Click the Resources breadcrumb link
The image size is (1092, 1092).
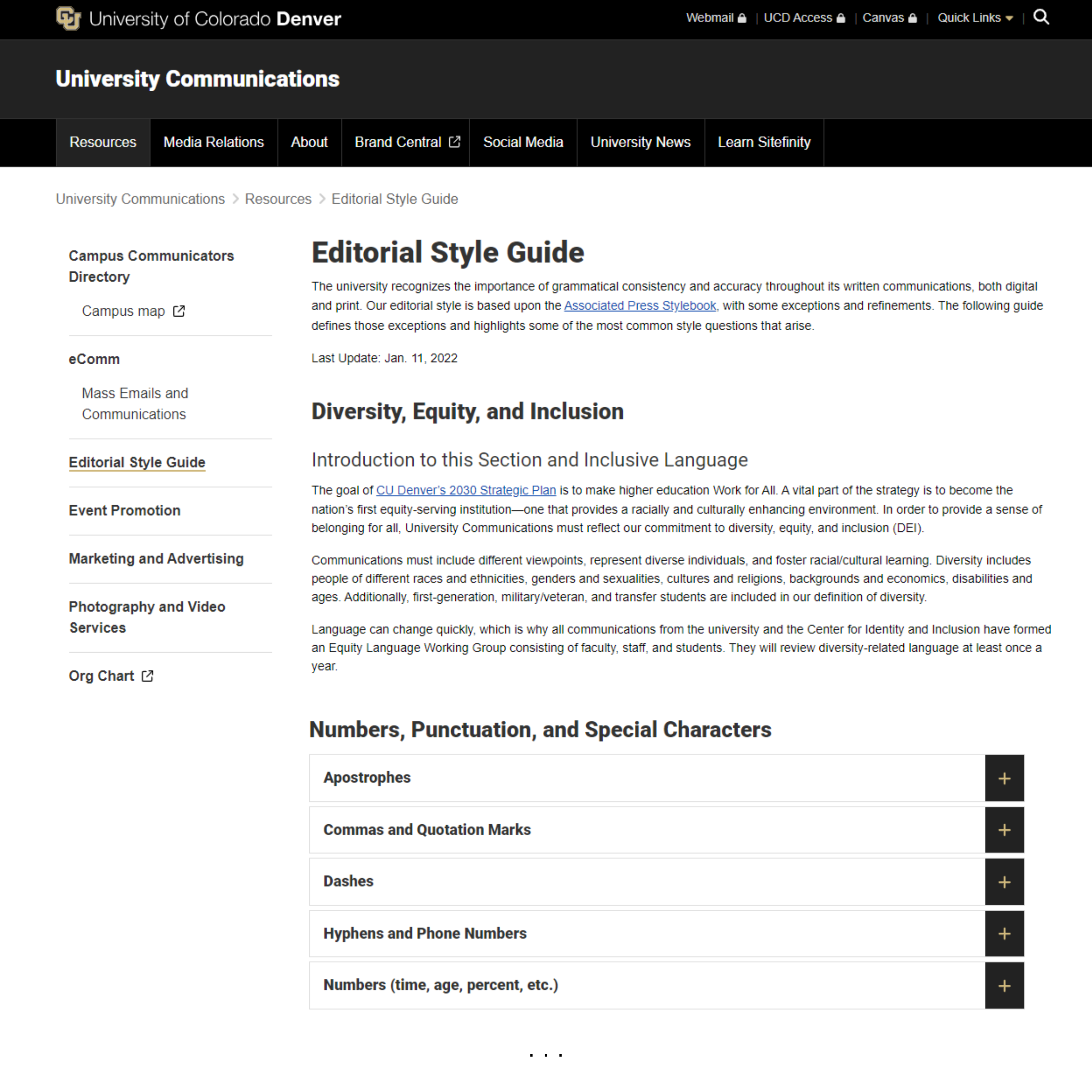(x=278, y=199)
